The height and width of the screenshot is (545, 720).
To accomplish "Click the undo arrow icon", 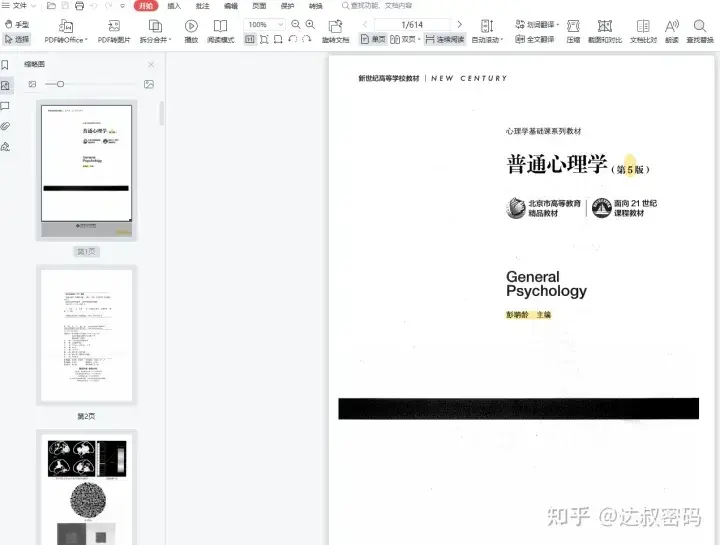I will pyautogui.click(x=94, y=6).
